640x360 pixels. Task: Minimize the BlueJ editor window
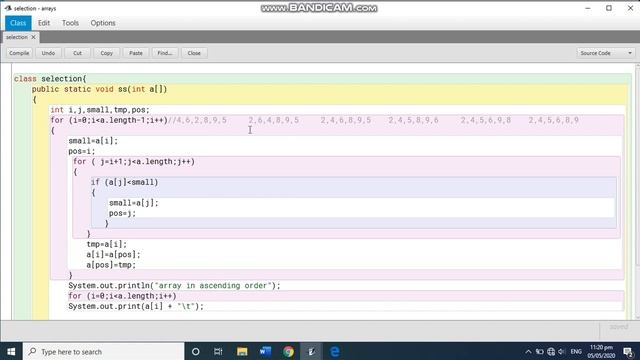point(588,8)
